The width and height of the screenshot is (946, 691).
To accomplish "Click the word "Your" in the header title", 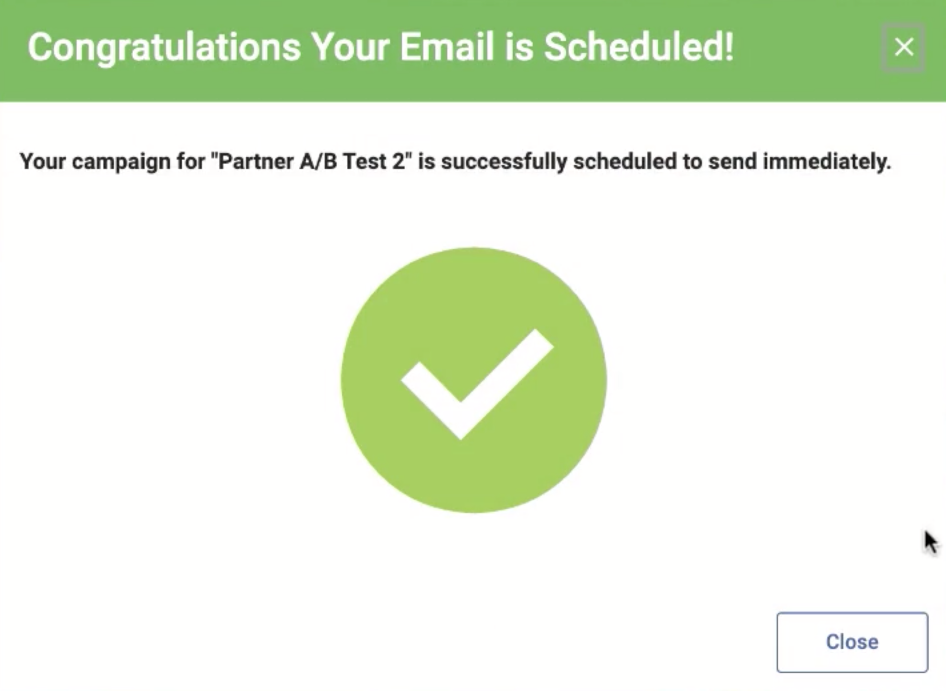I will tap(350, 47).
